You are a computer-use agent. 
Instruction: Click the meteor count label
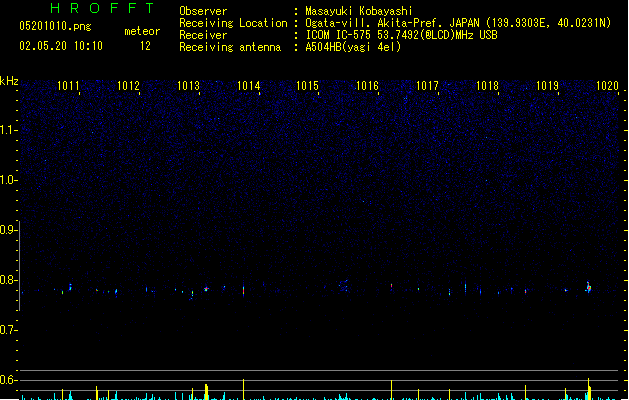tap(142, 31)
